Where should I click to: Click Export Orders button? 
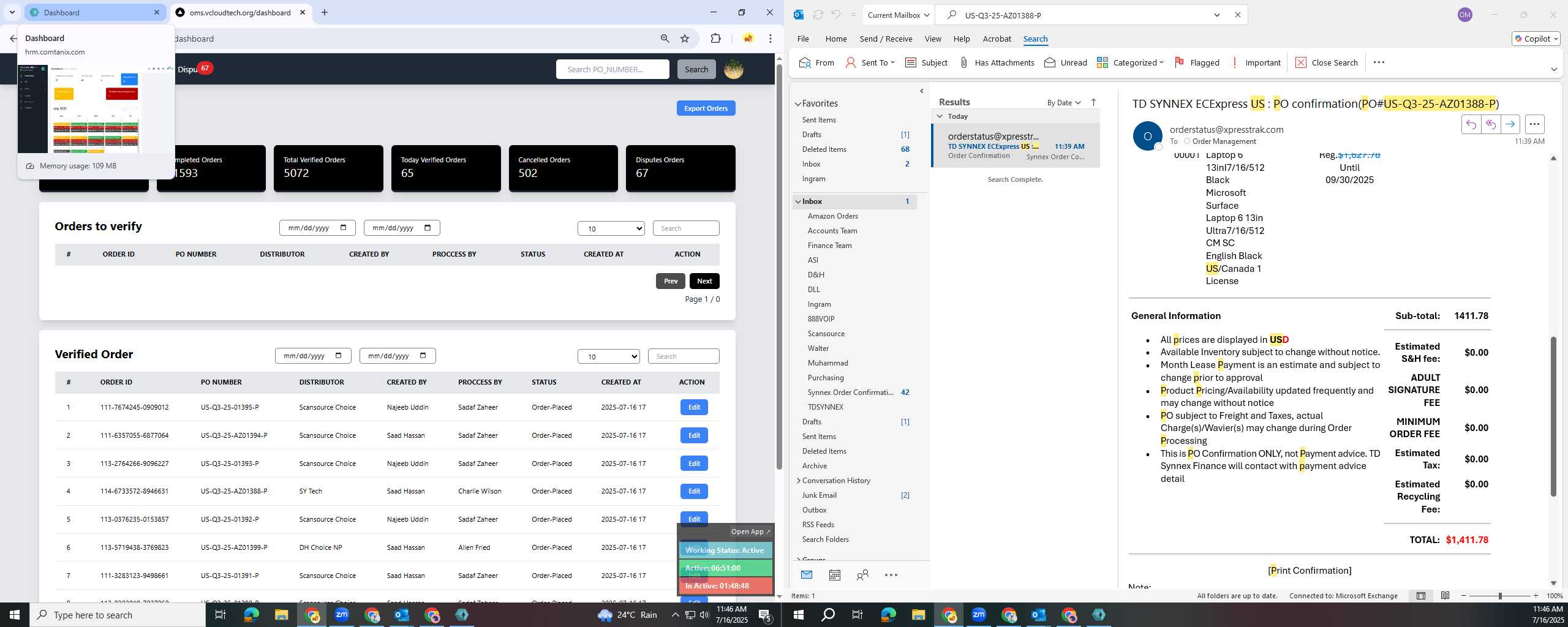point(706,108)
